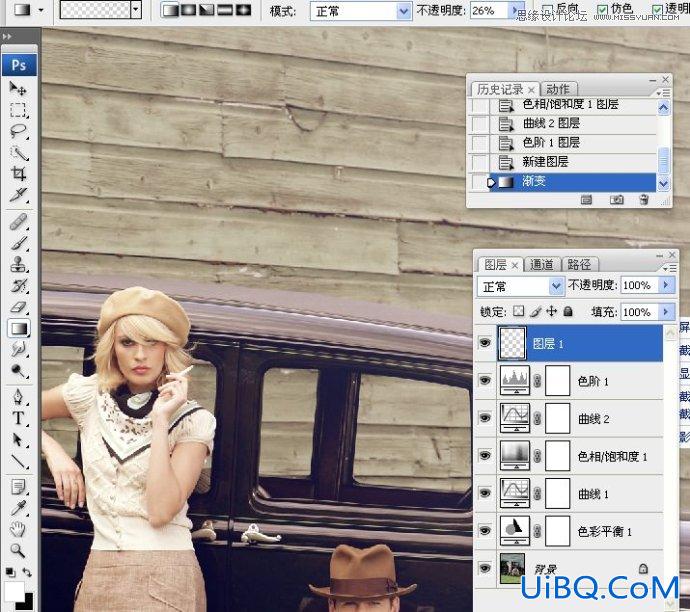This screenshot has height=612, width=690.
Task: Select the Eyedropper tool
Action: 18,508
